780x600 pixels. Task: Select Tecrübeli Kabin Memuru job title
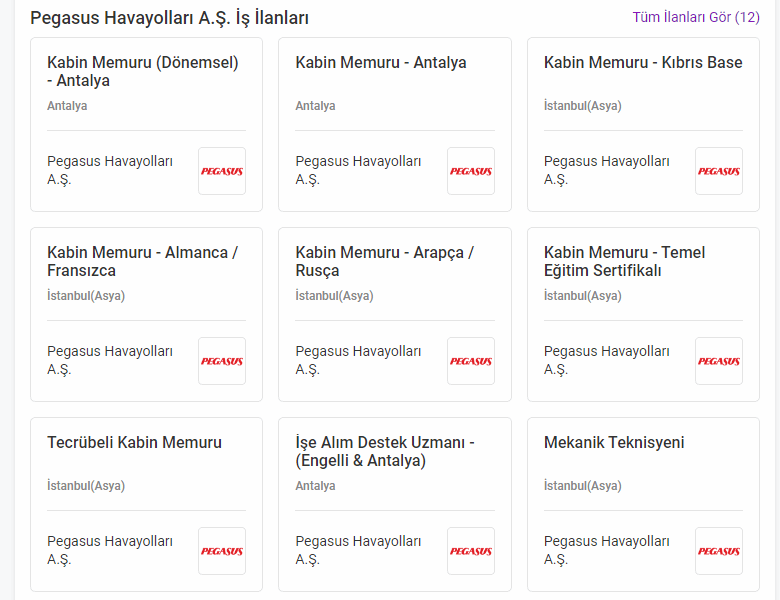[134, 442]
